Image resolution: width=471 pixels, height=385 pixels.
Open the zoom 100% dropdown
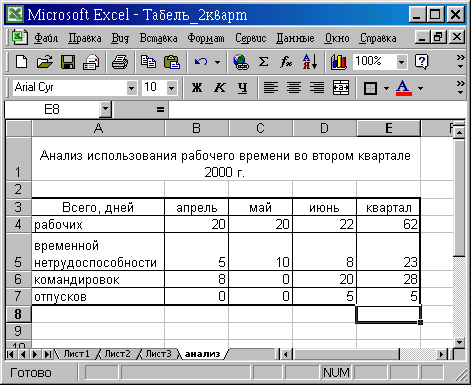coord(401,62)
